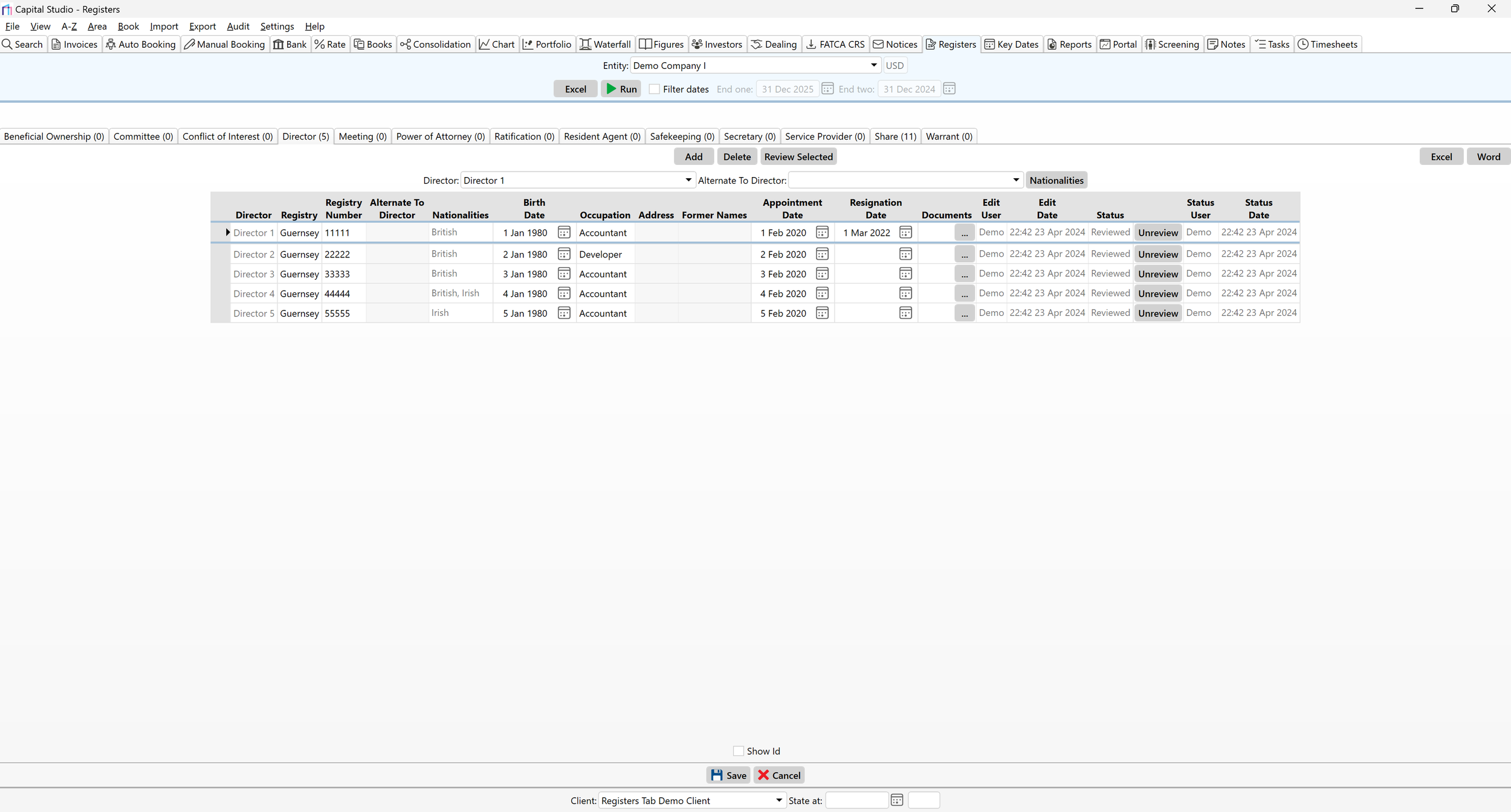This screenshot has height=812, width=1511.
Task: Expand the Alternate To Director dropdown
Action: click(1015, 180)
